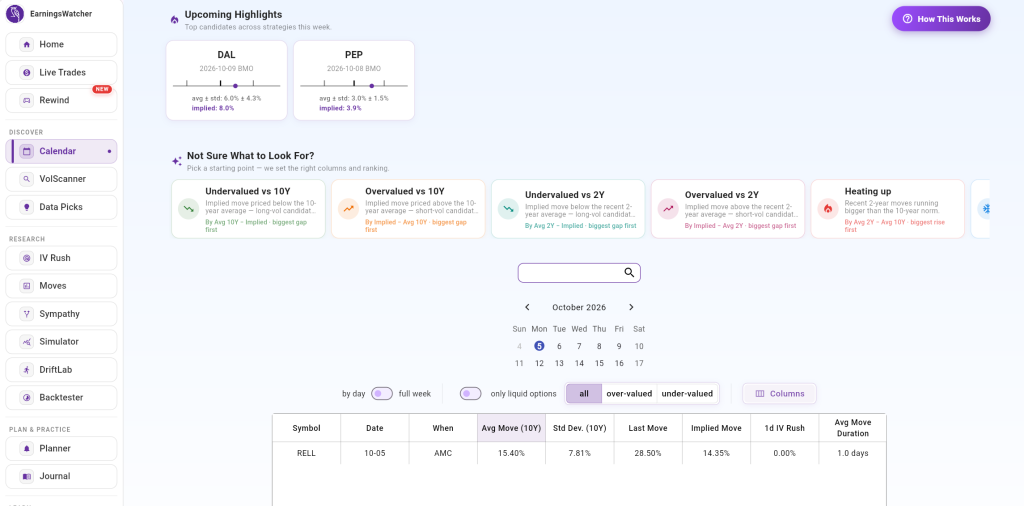Image resolution: width=1024 pixels, height=506 pixels.
Task: Click the How This Works button
Action: coord(941,19)
